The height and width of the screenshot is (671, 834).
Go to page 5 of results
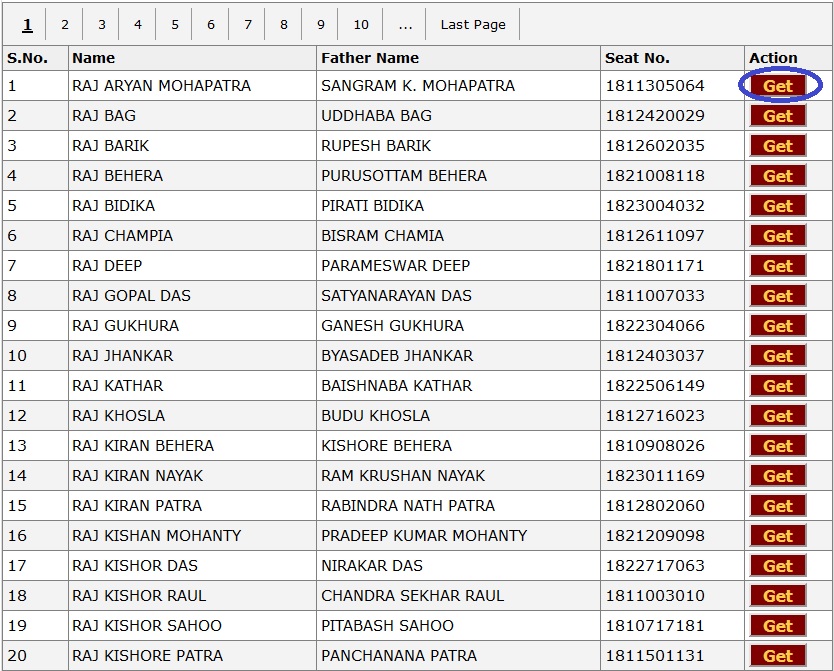point(174,24)
